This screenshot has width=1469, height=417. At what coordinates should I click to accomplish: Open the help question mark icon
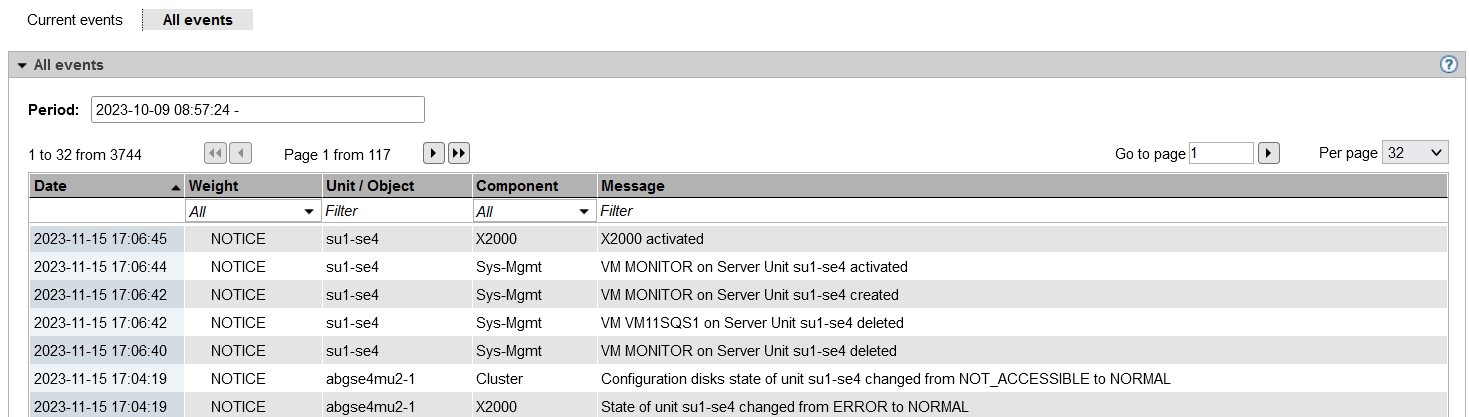coord(1448,65)
